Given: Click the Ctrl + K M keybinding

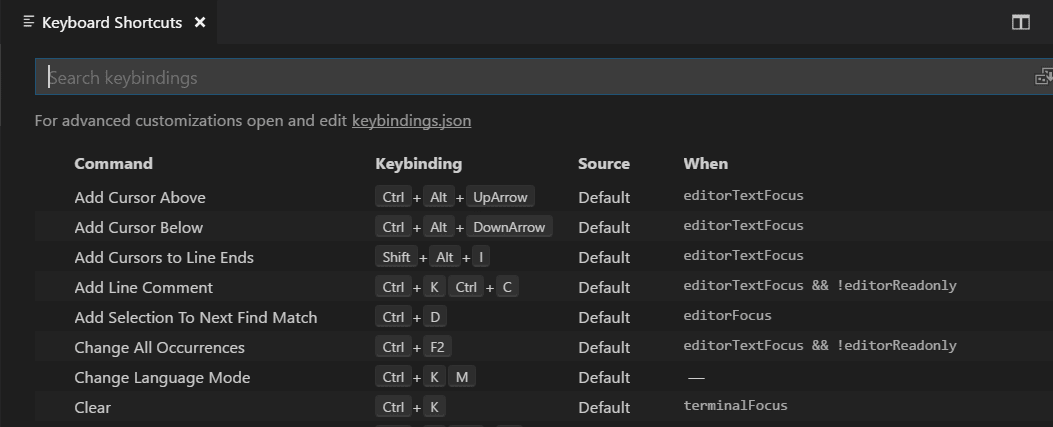Looking at the screenshot, I should [425, 377].
